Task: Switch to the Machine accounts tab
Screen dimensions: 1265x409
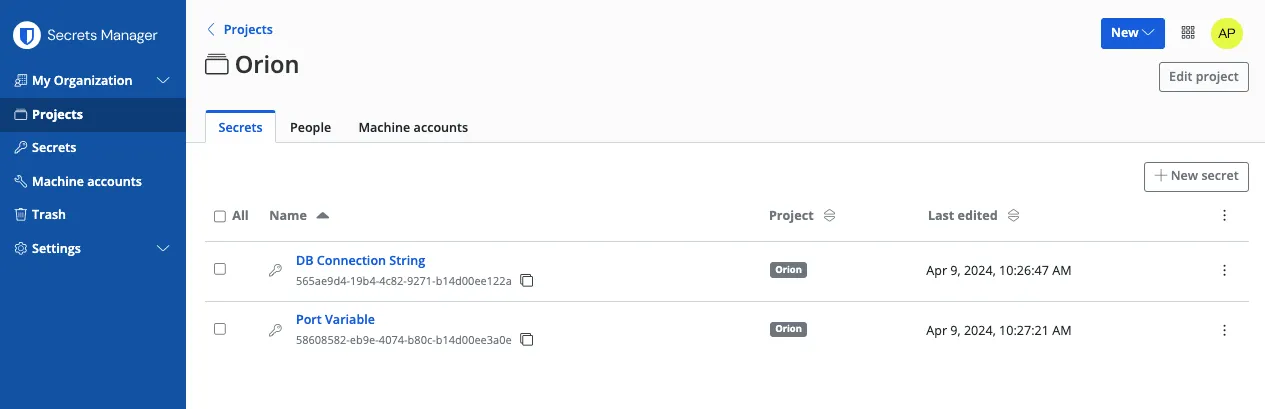Action: 413,128
